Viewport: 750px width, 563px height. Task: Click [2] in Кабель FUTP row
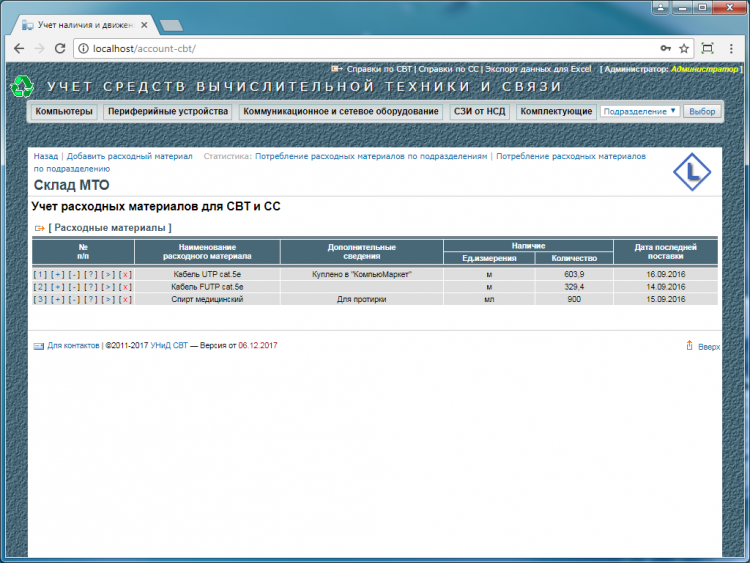(40, 287)
